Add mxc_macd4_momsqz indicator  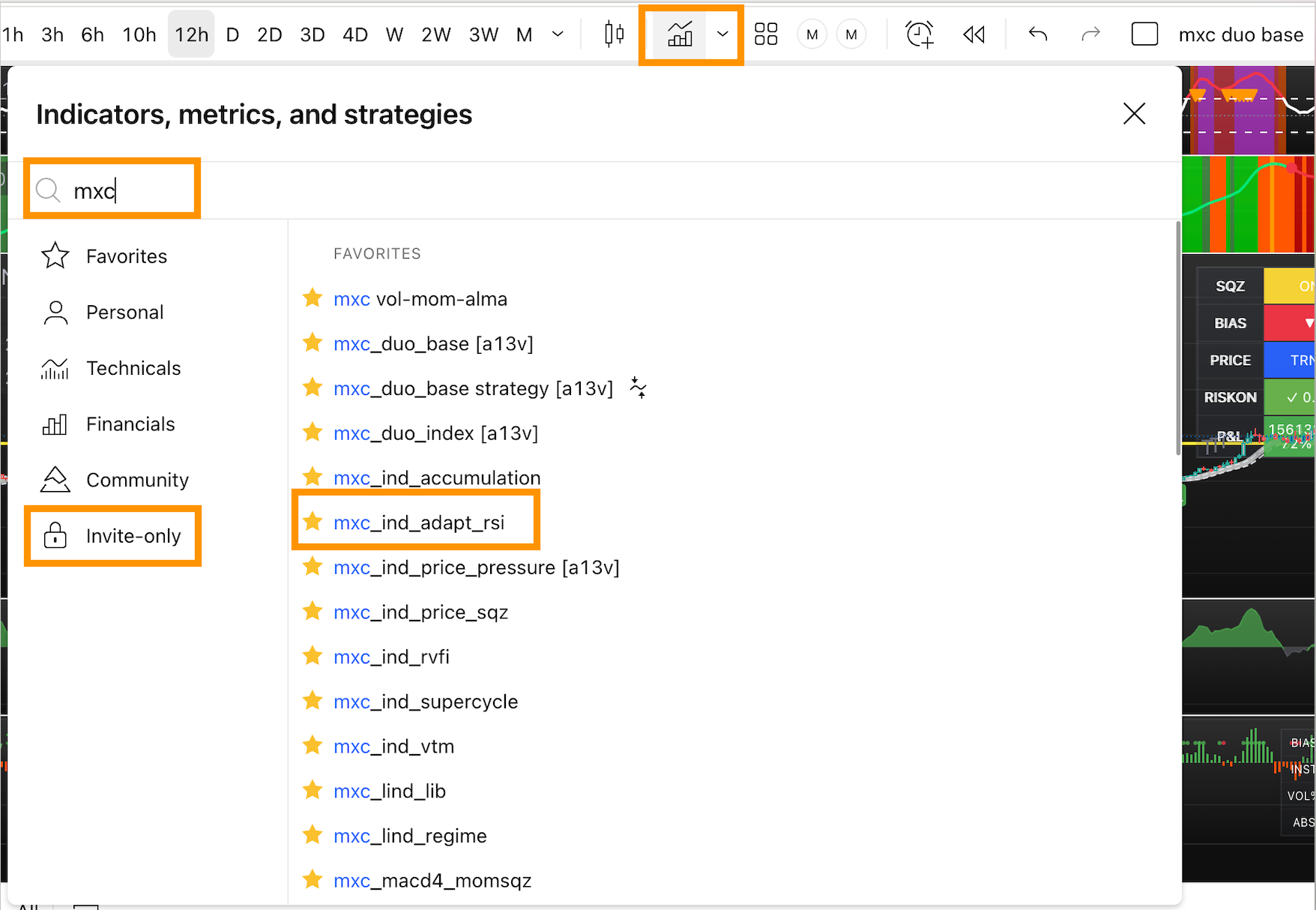click(x=432, y=881)
